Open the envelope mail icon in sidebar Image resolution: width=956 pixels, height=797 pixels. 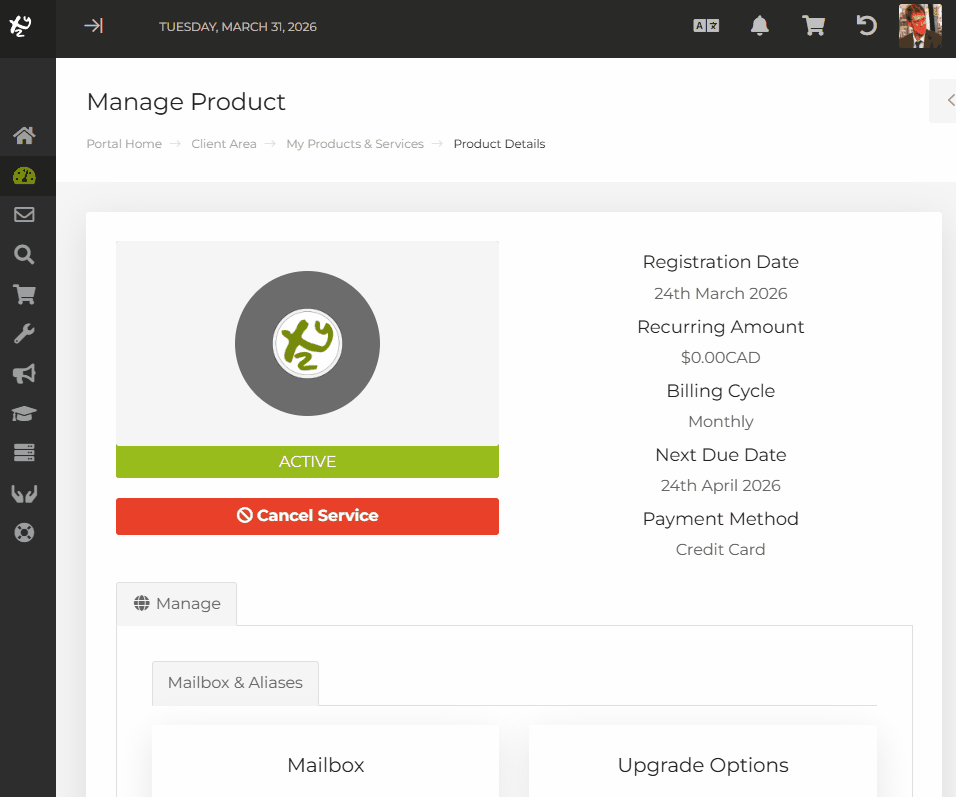coord(24,215)
